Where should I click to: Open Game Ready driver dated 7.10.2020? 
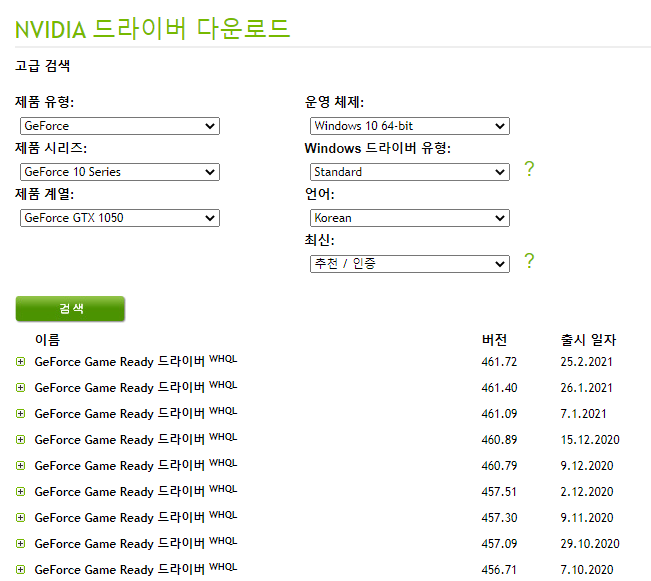click(136, 569)
